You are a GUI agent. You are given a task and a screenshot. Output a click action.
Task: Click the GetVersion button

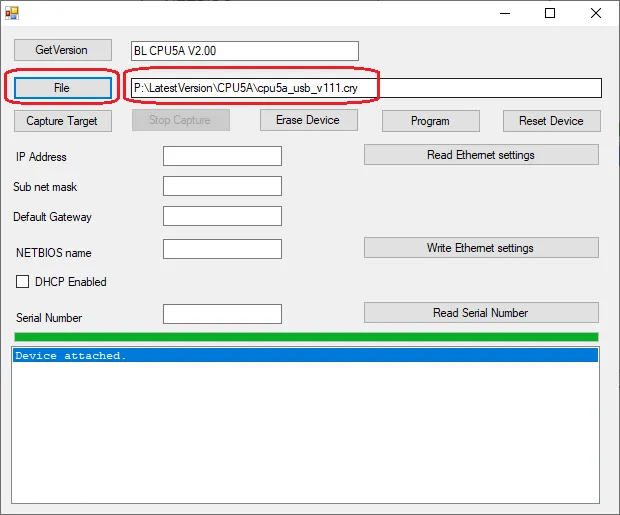63,50
